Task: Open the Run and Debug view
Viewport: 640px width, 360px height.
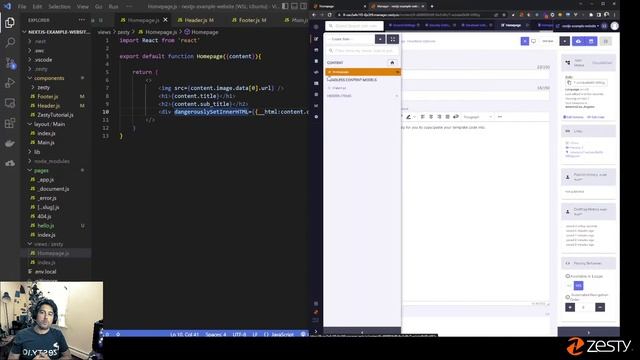Action: point(10,83)
